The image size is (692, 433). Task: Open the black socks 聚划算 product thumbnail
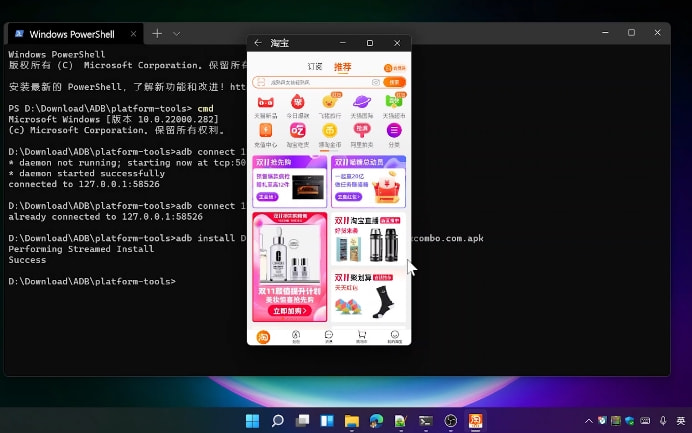380,300
